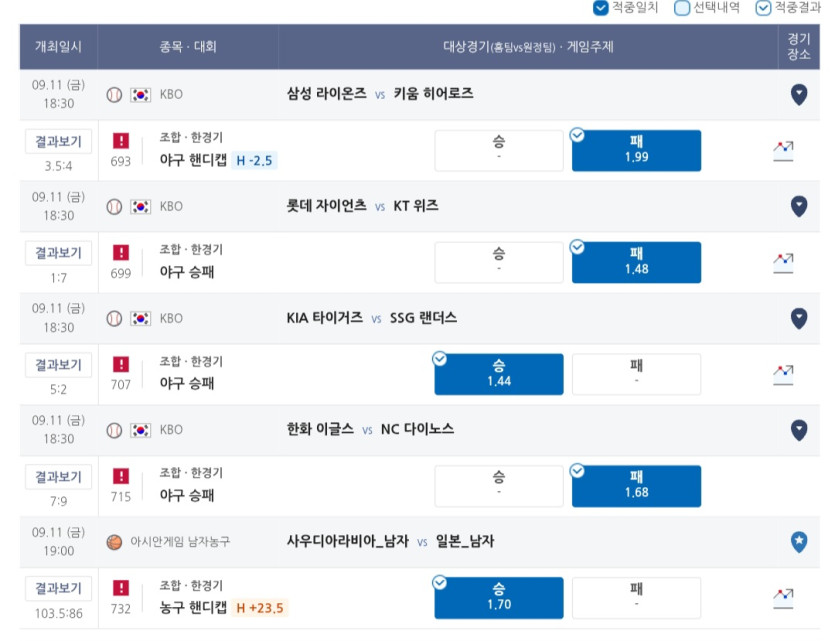835x641 pixels.
Task: Select empty 승 option for 한화 이글스 game
Action: [x=499, y=486]
